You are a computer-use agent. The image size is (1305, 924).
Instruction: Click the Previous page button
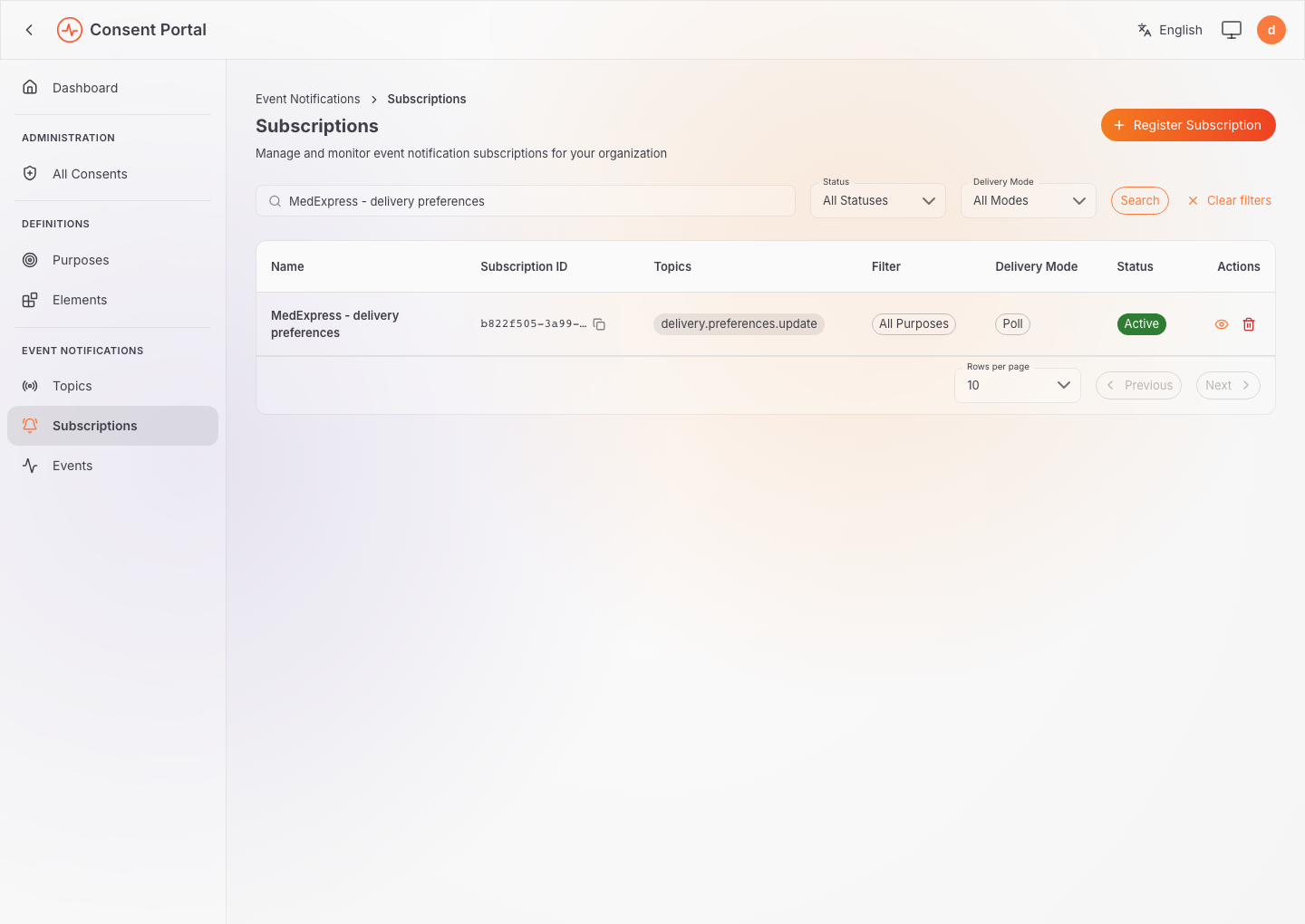pyautogui.click(x=1139, y=385)
